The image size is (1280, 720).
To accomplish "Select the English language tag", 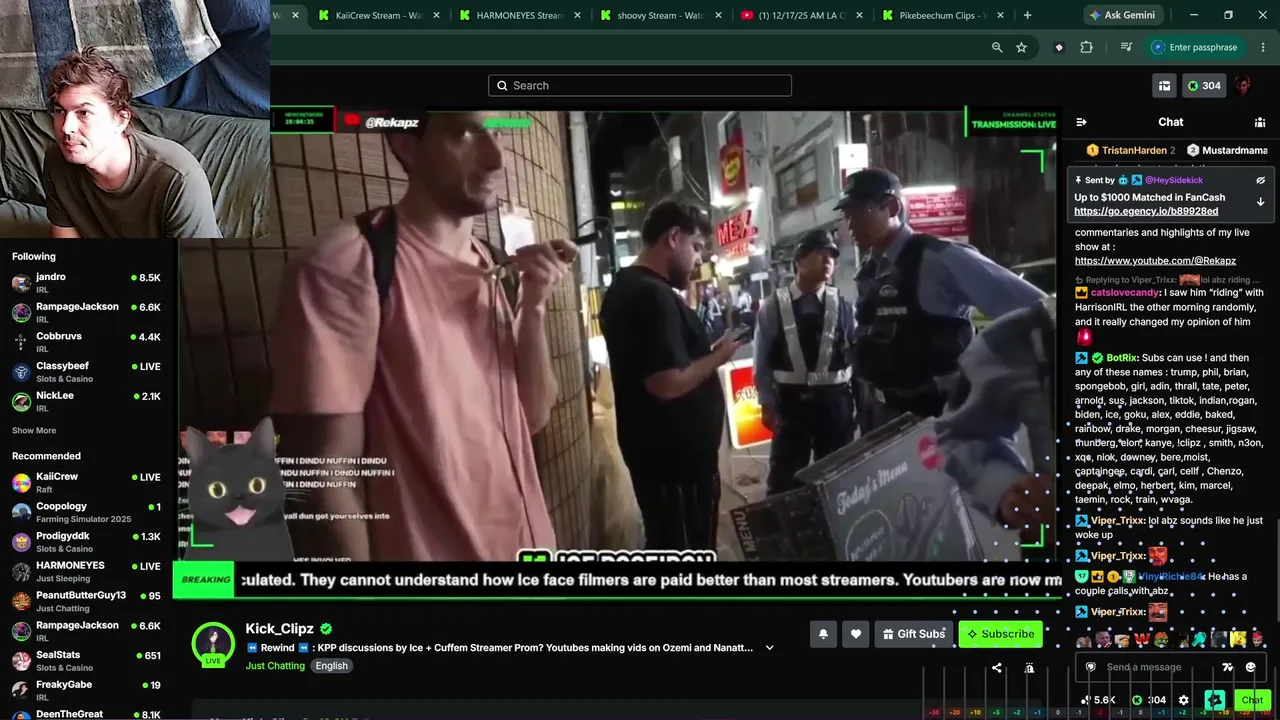I will [x=332, y=666].
